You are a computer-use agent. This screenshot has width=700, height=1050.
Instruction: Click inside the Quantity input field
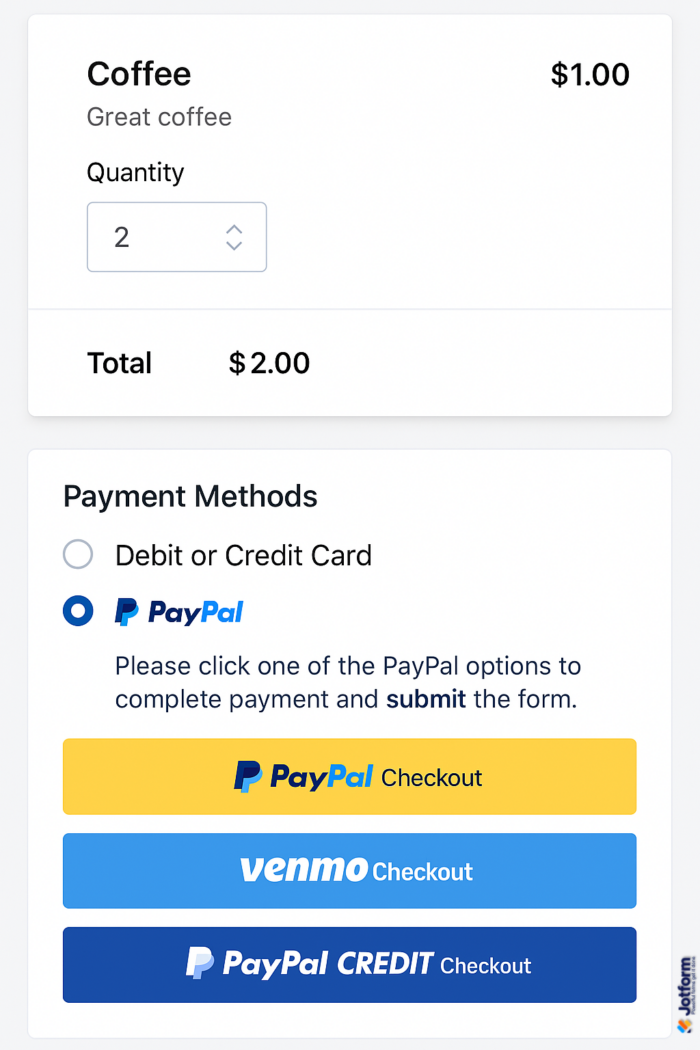(x=150, y=237)
